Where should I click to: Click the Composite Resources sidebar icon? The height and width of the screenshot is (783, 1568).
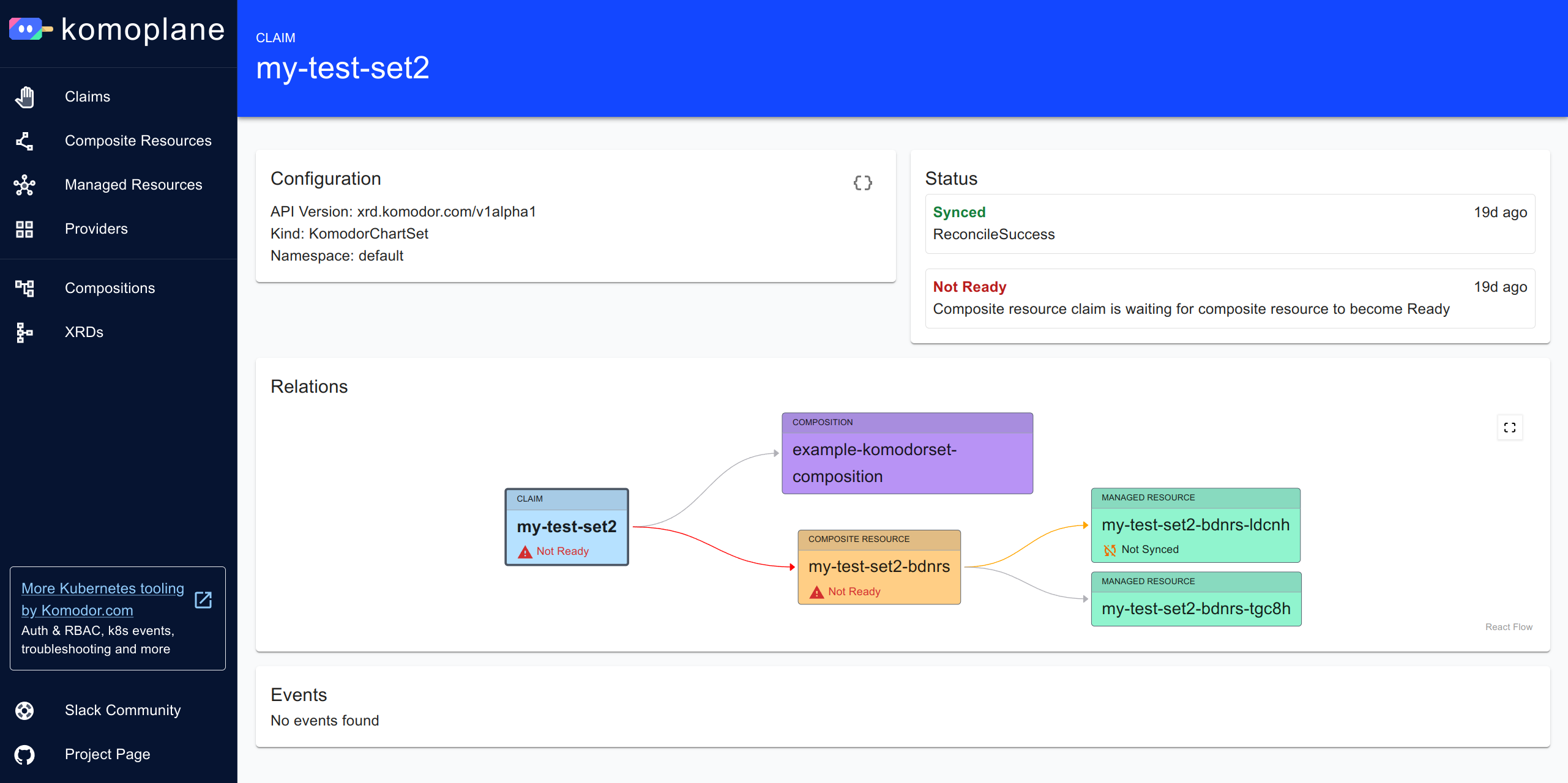tap(24, 141)
